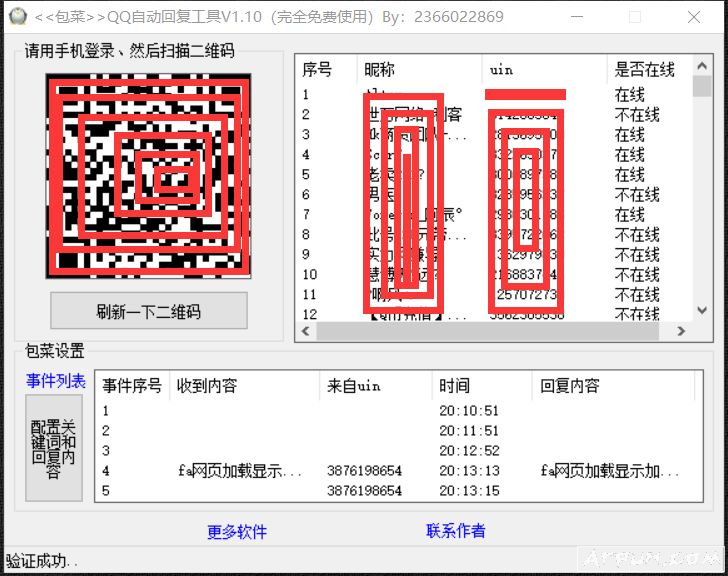The width and height of the screenshot is (728, 576).
Task: Minimize the QQ自动回复工具 window
Action: click(x=577, y=17)
